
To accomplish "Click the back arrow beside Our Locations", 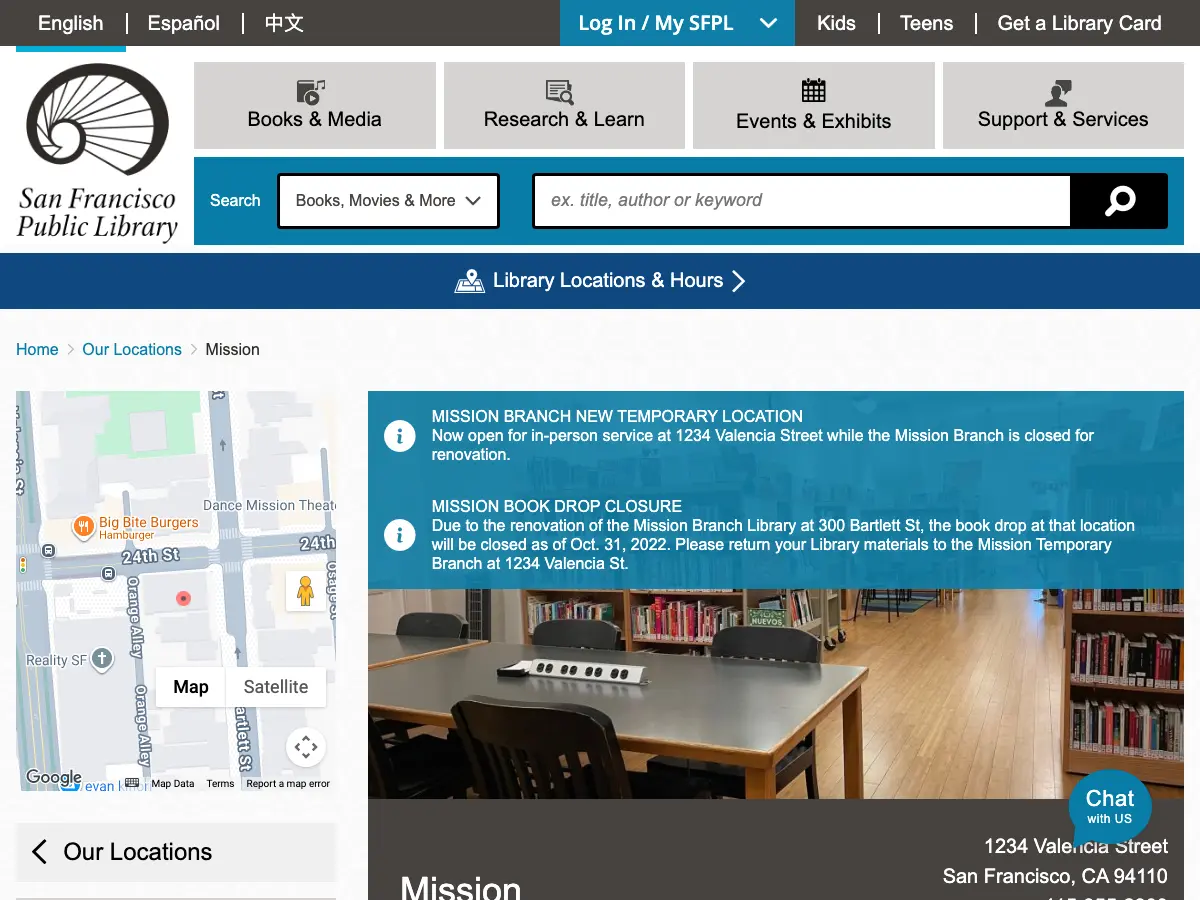I will 39,852.
